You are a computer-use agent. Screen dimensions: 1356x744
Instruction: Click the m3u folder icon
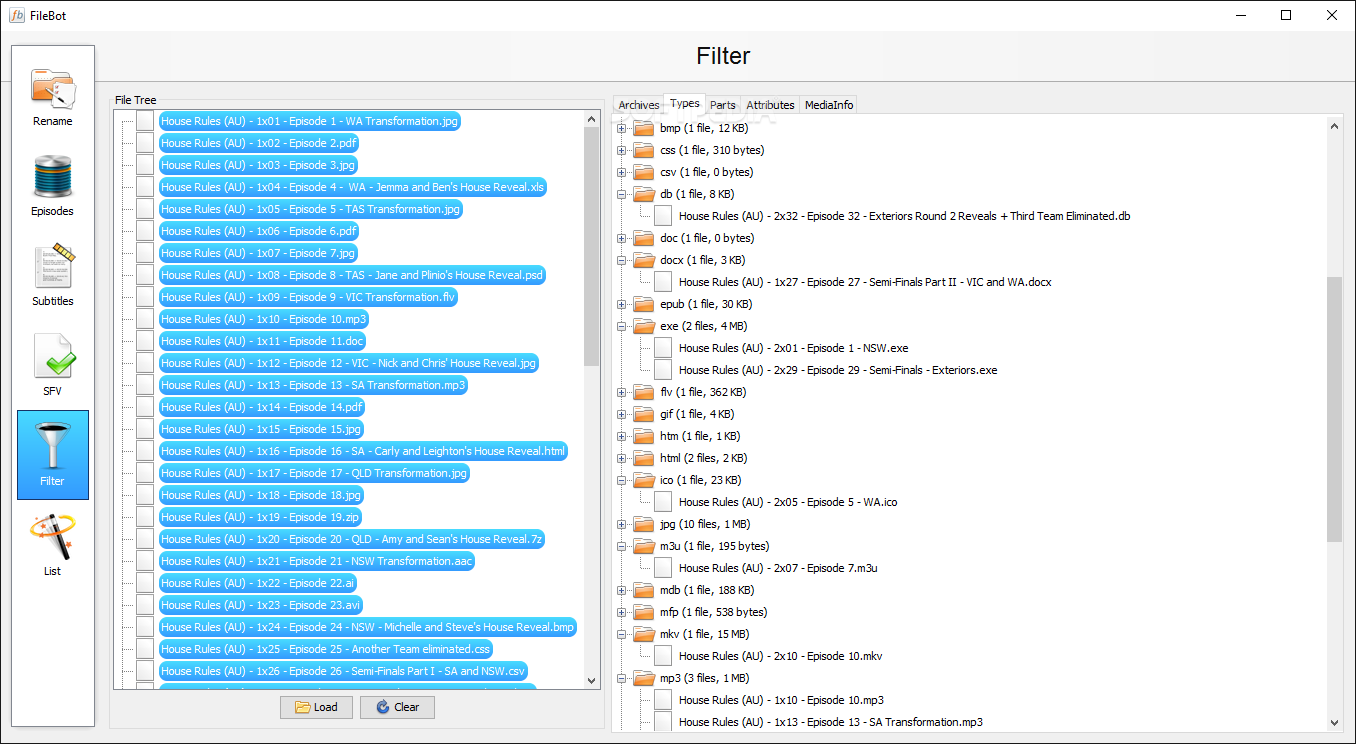click(643, 546)
